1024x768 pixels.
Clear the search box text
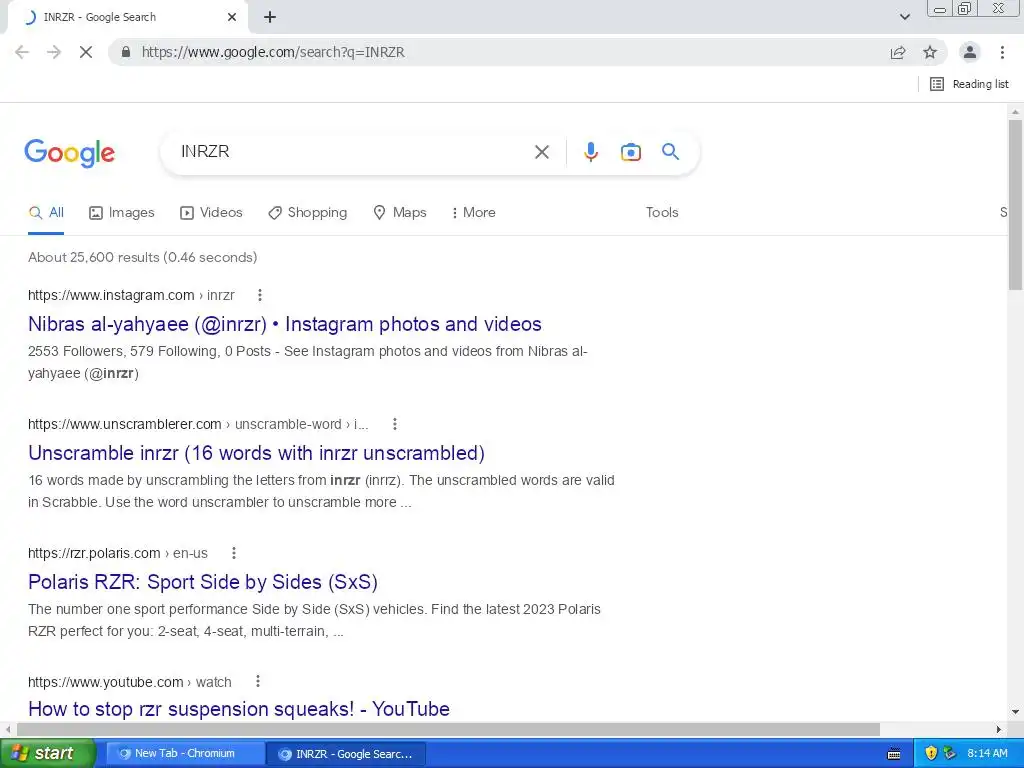pos(541,152)
